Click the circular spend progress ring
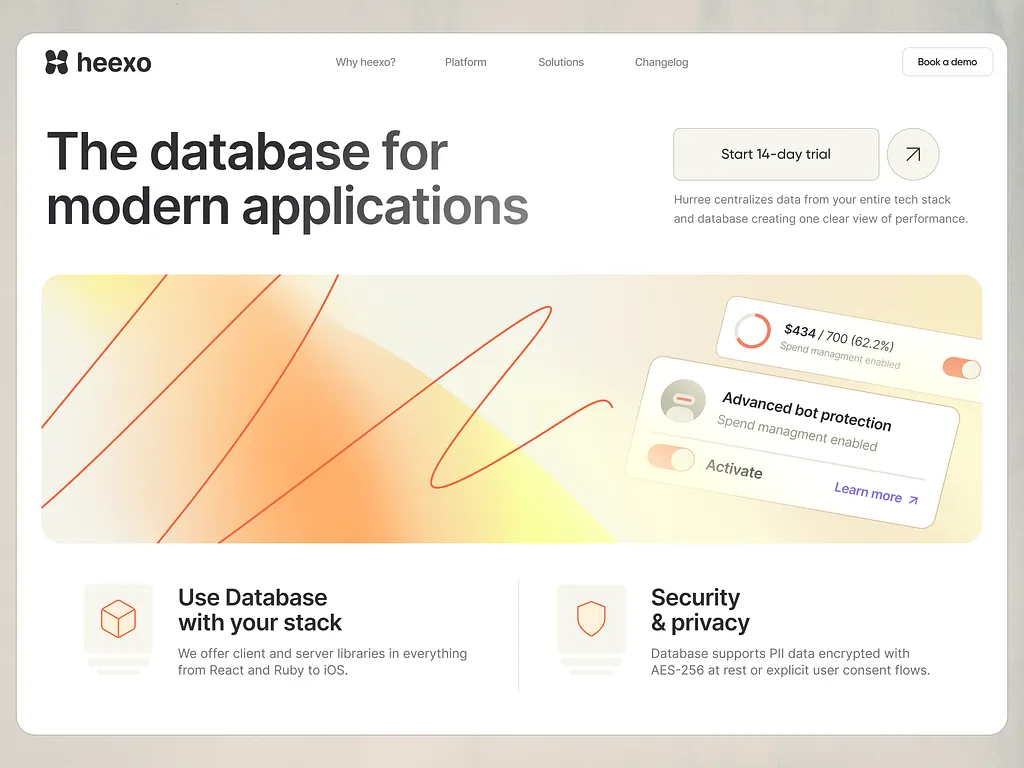 (x=752, y=331)
